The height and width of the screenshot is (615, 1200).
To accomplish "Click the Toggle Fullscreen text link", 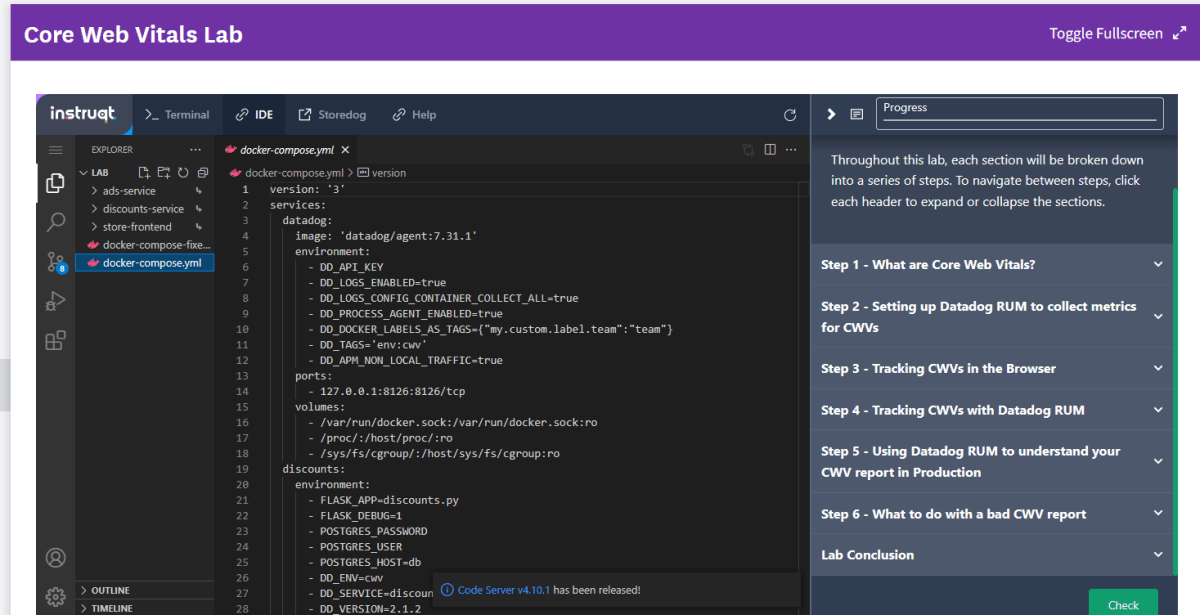I will [x=1105, y=33].
